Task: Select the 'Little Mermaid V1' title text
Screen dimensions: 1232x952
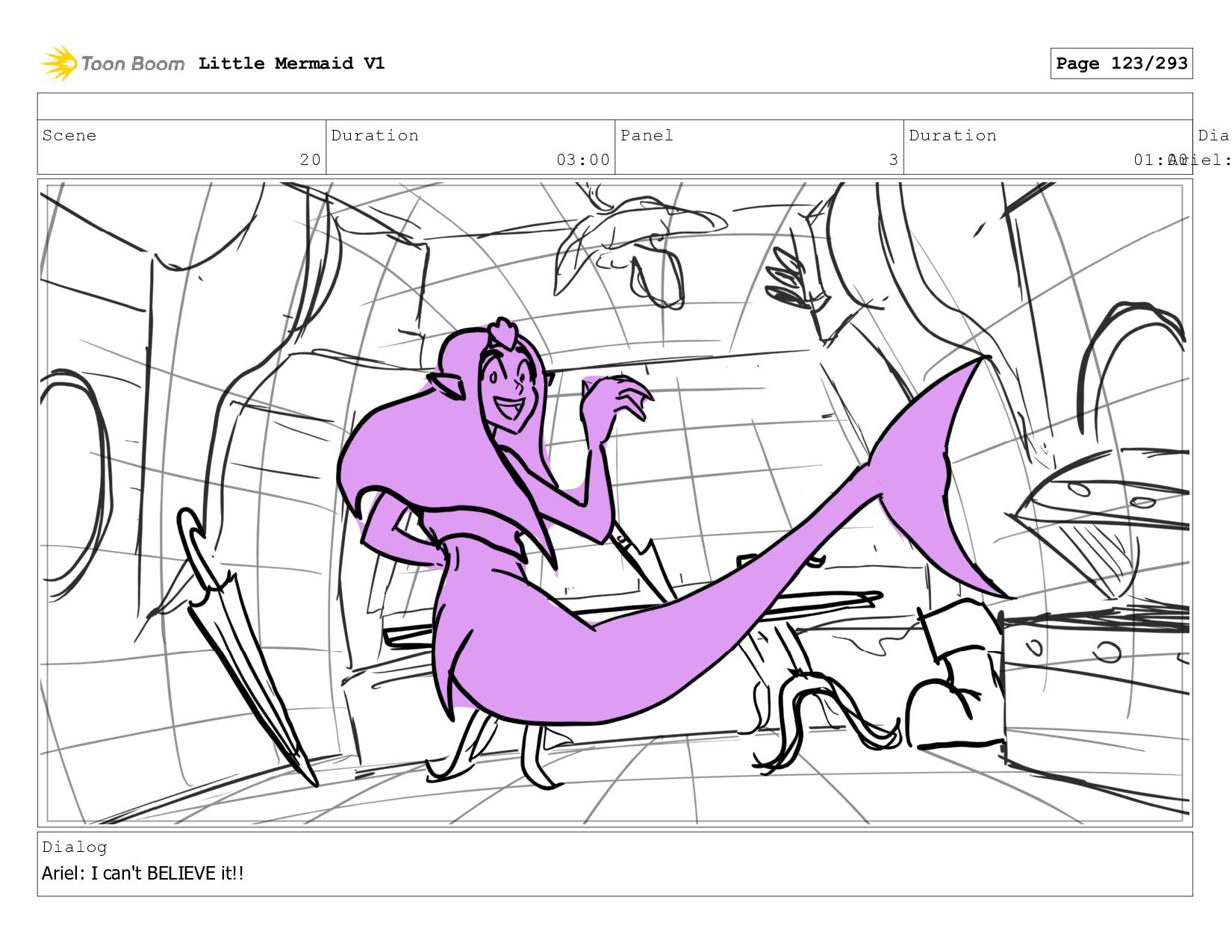Action: coord(291,63)
